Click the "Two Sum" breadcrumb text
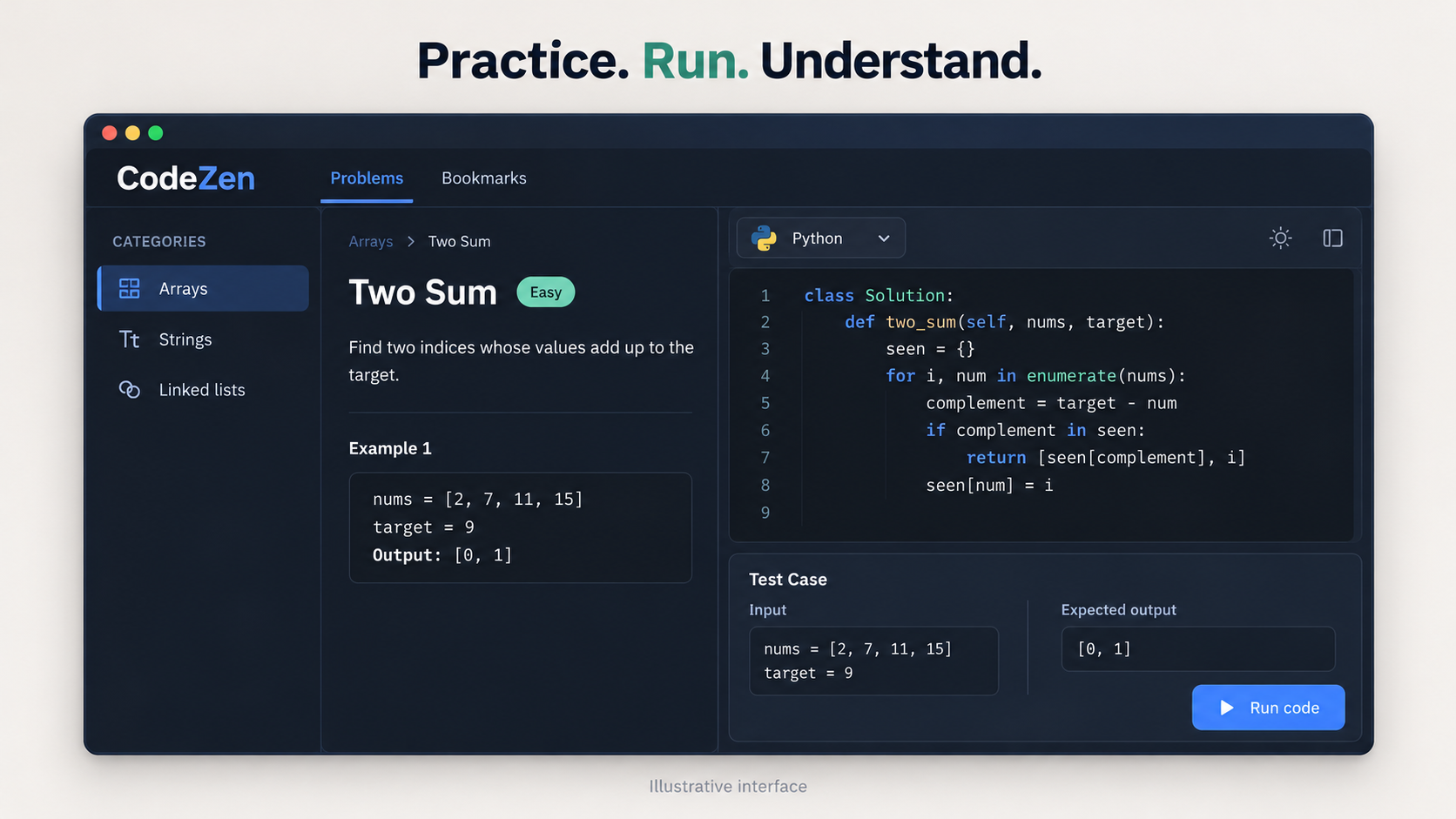 [x=459, y=241]
